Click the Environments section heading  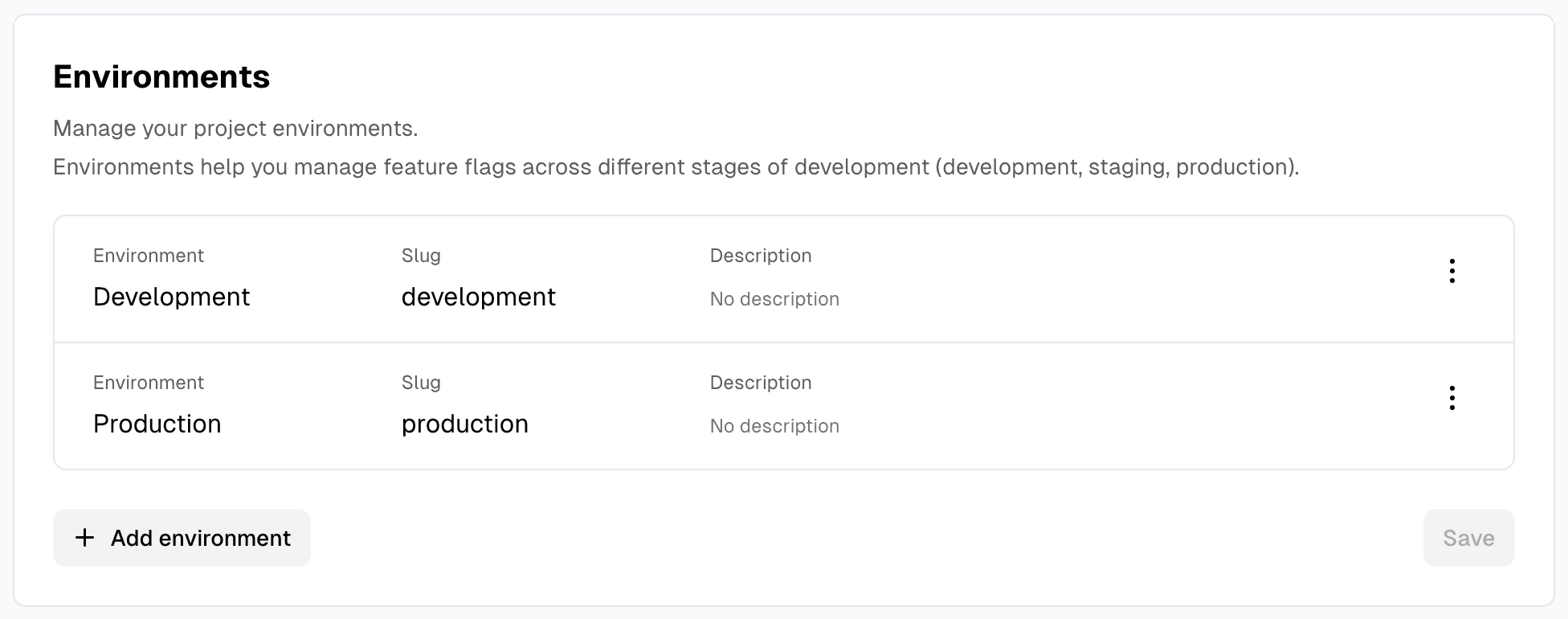coord(161,77)
